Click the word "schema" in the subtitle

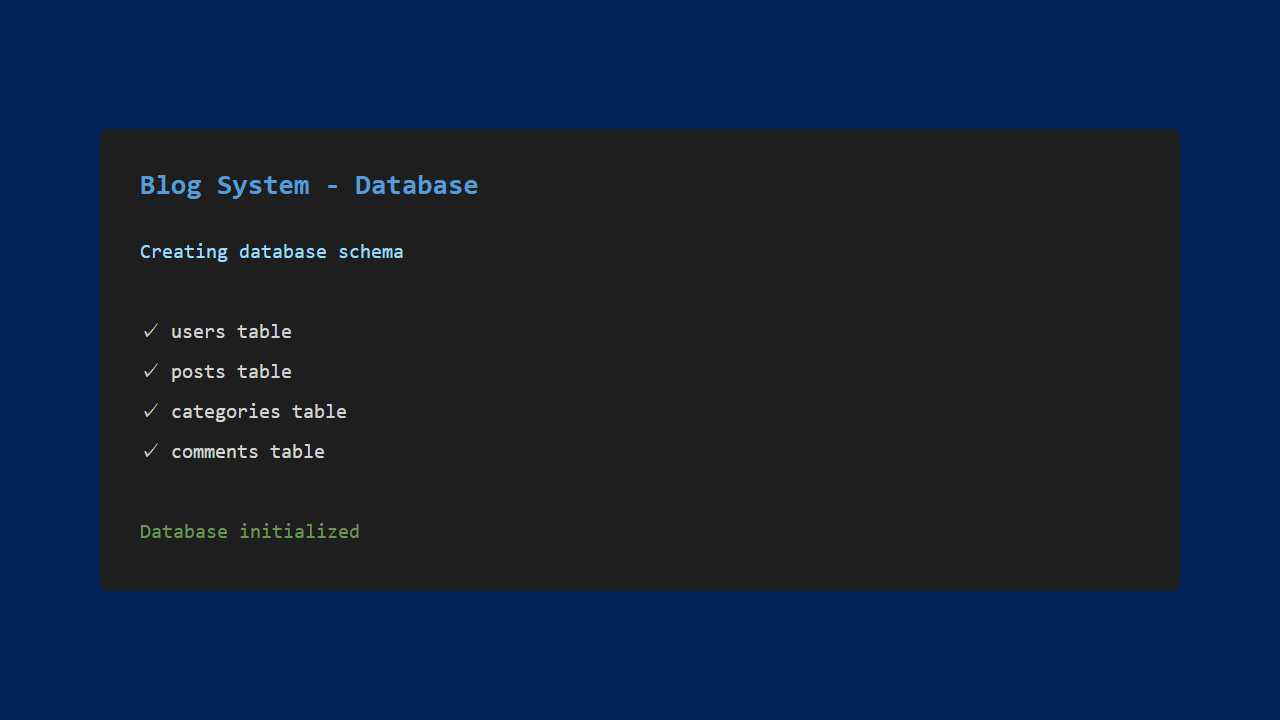[x=370, y=252]
